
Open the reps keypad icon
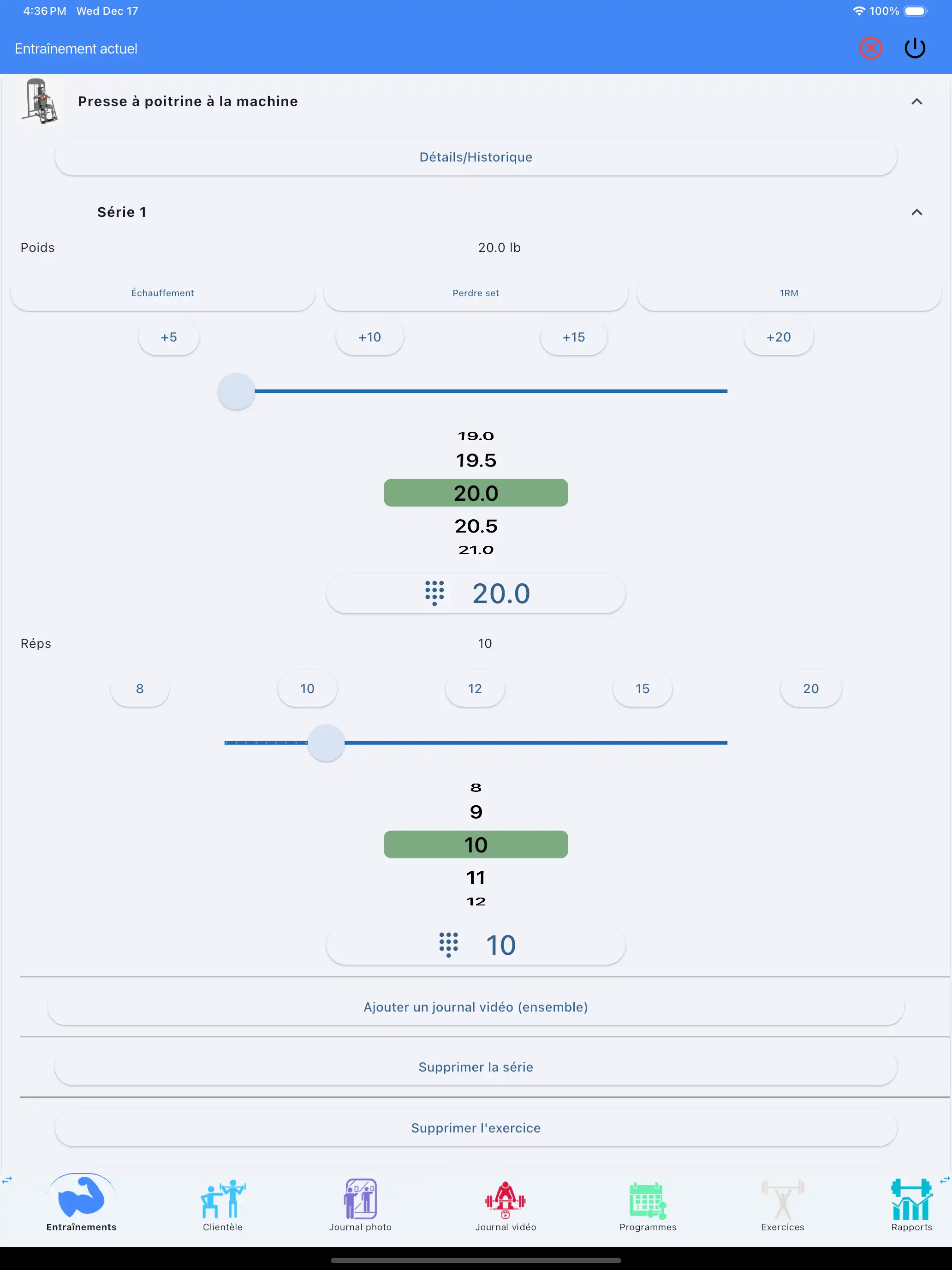pos(448,945)
